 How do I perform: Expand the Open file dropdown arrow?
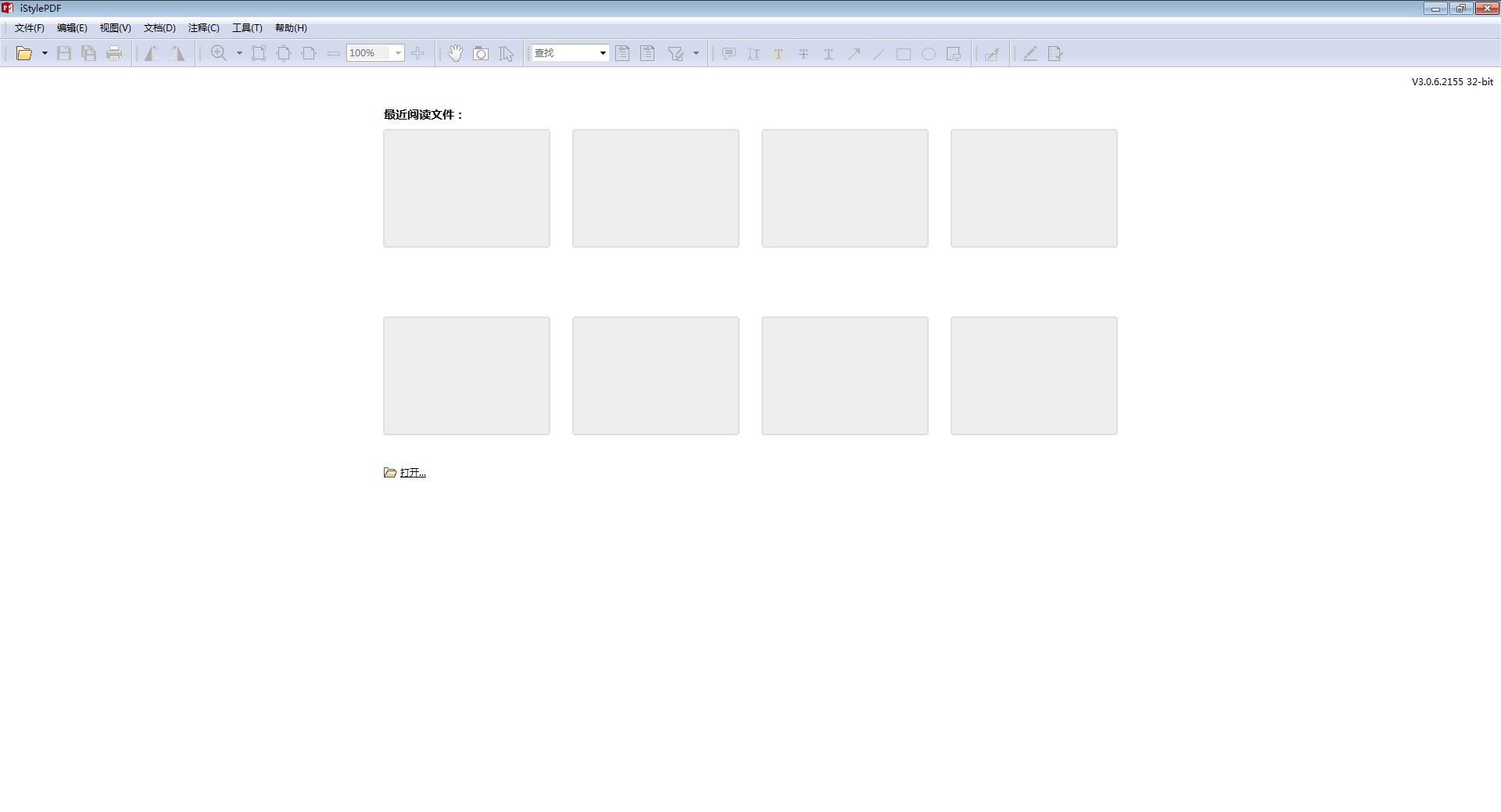(x=45, y=53)
